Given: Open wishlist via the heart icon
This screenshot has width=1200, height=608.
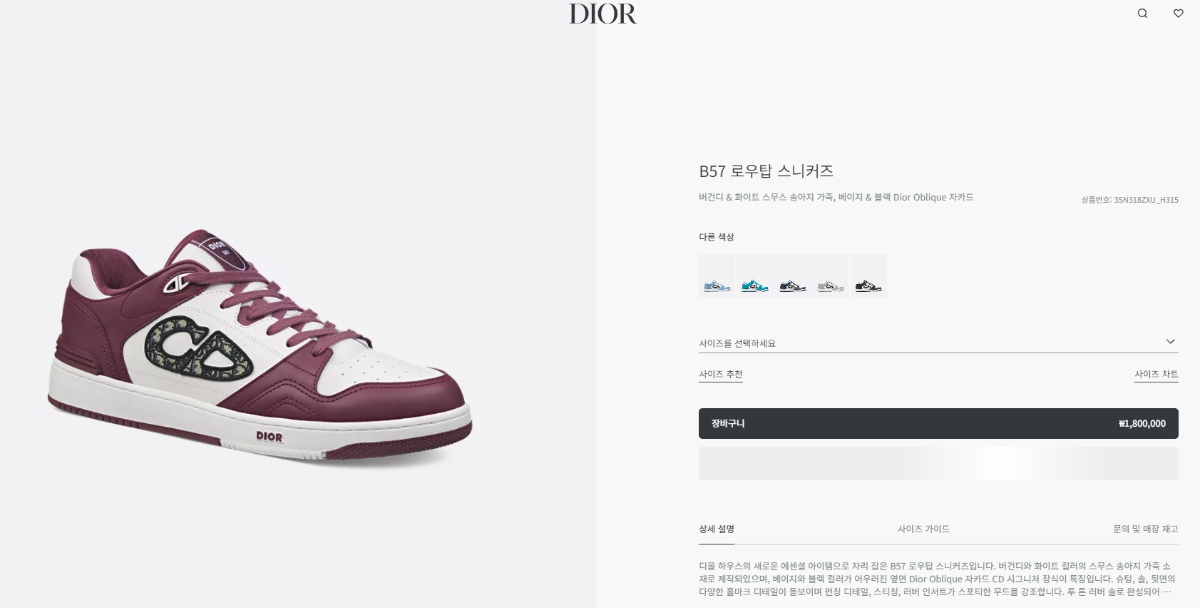Looking at the screenshot, I should [x=1178, y=13].
